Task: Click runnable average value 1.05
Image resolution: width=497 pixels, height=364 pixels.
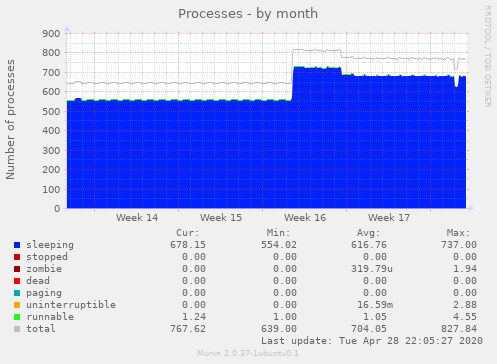Action: point(375,317)
